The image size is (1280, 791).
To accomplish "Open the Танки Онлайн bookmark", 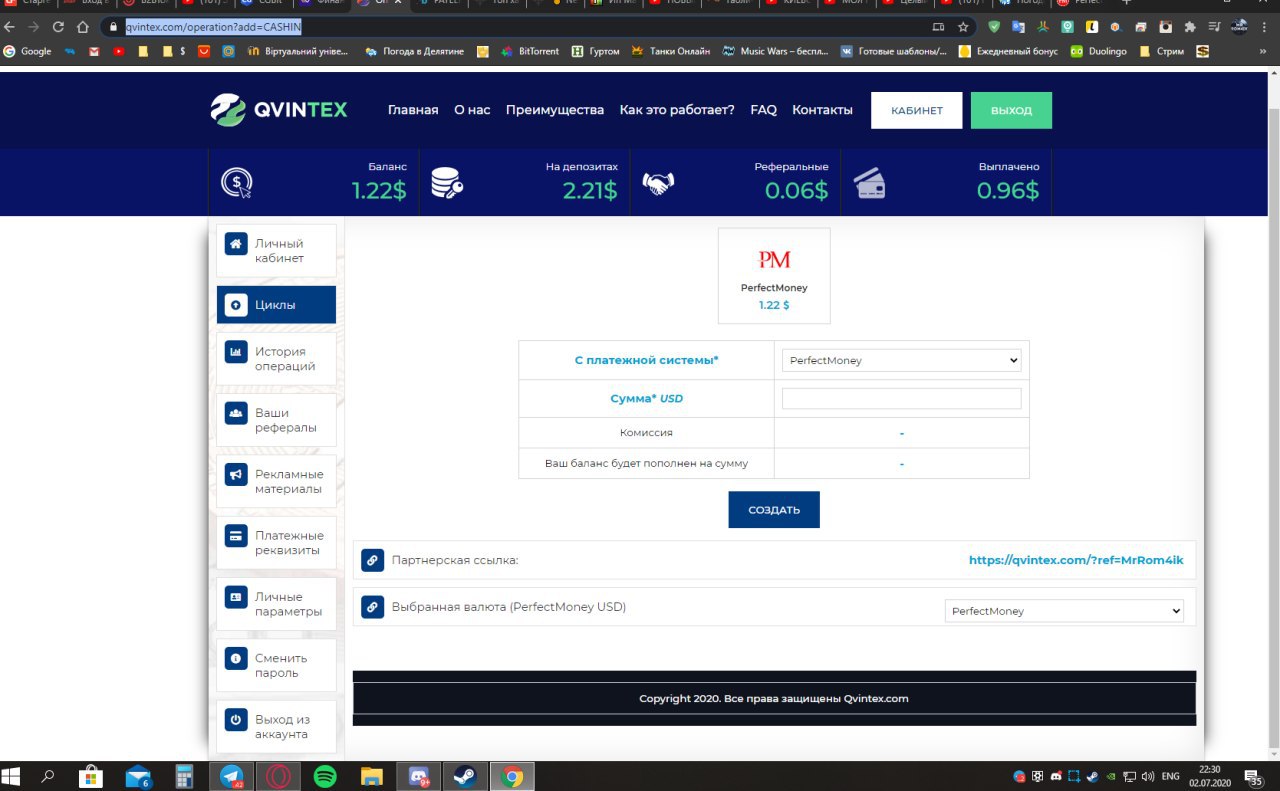I will point(671,51).
